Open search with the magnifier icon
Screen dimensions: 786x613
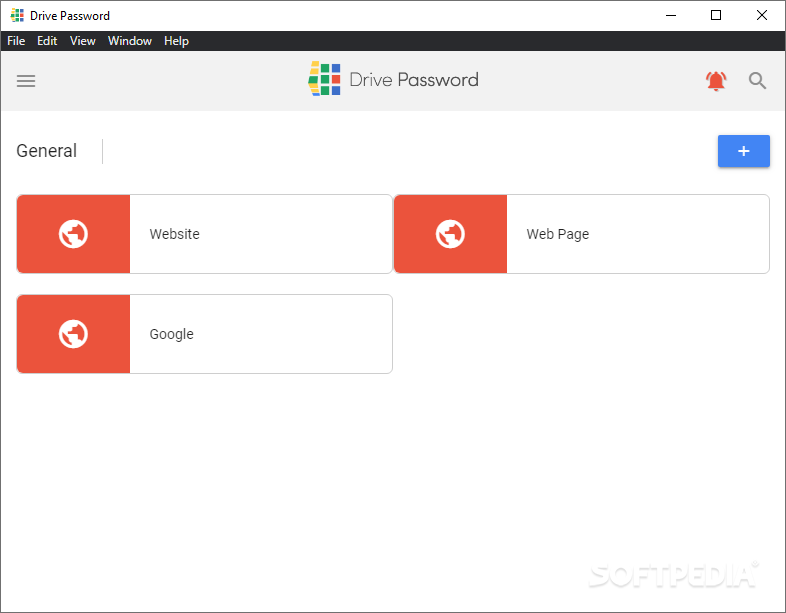click(757, 81)
